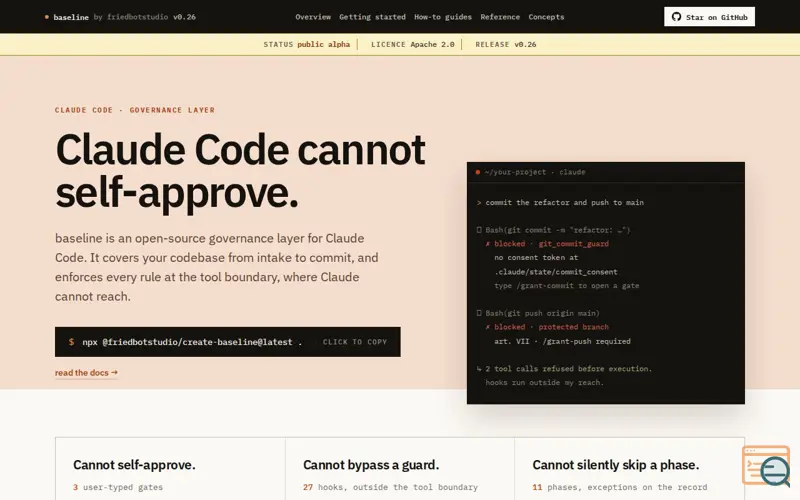The width and height of the screenshot is (800, 500).
Task: Click 'type /grant-commit to open a gate'
Action: pos(566,286)
